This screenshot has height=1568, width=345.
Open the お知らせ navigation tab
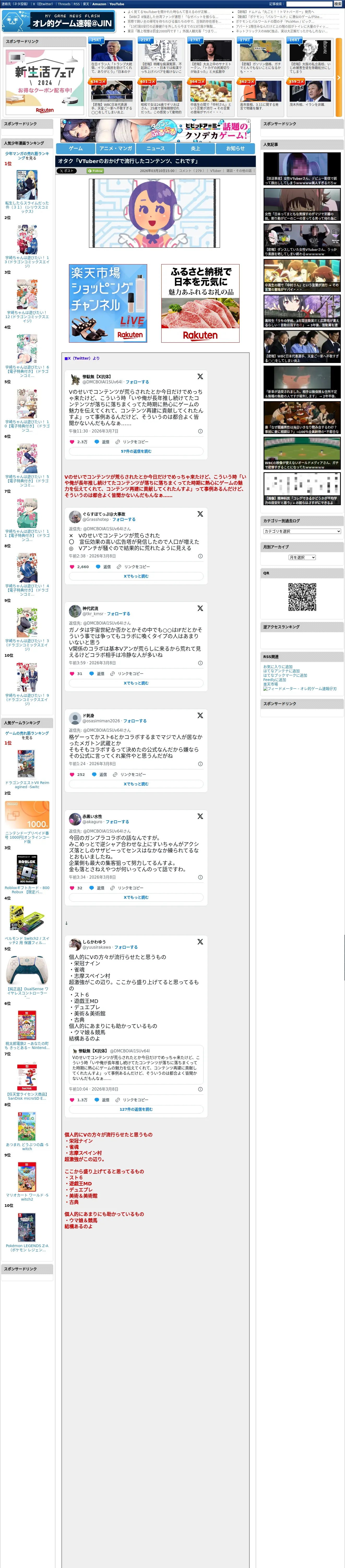click(236, 148)
